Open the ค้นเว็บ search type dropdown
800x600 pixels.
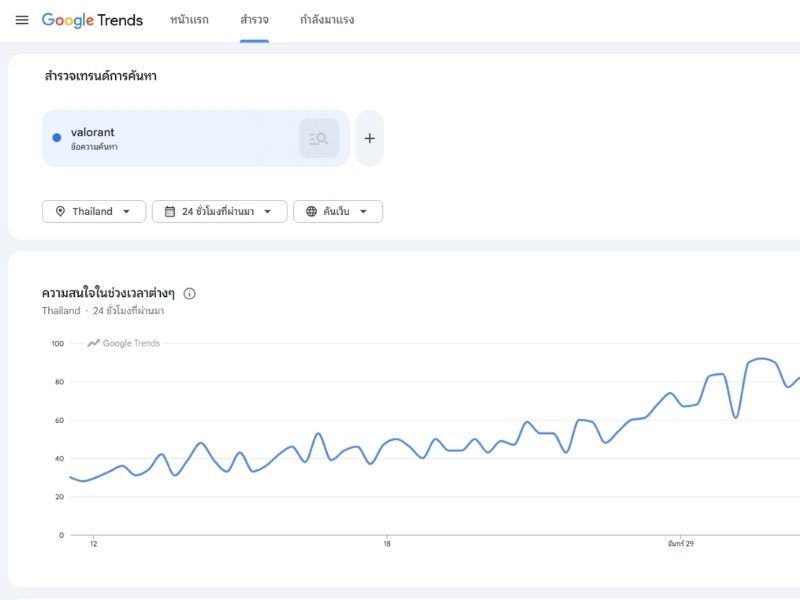point(338,211)
